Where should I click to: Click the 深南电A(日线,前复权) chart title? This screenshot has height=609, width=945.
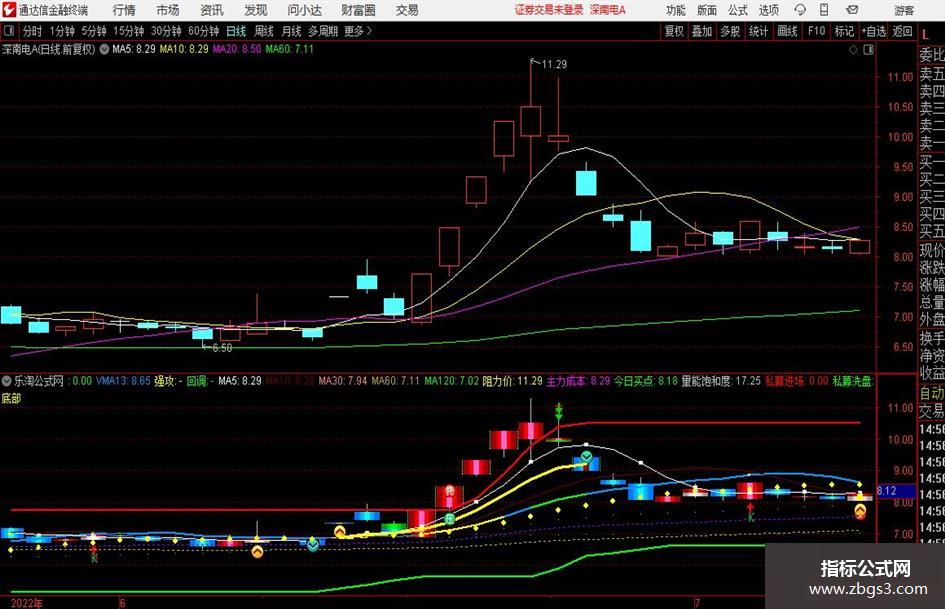pos(49,49)
